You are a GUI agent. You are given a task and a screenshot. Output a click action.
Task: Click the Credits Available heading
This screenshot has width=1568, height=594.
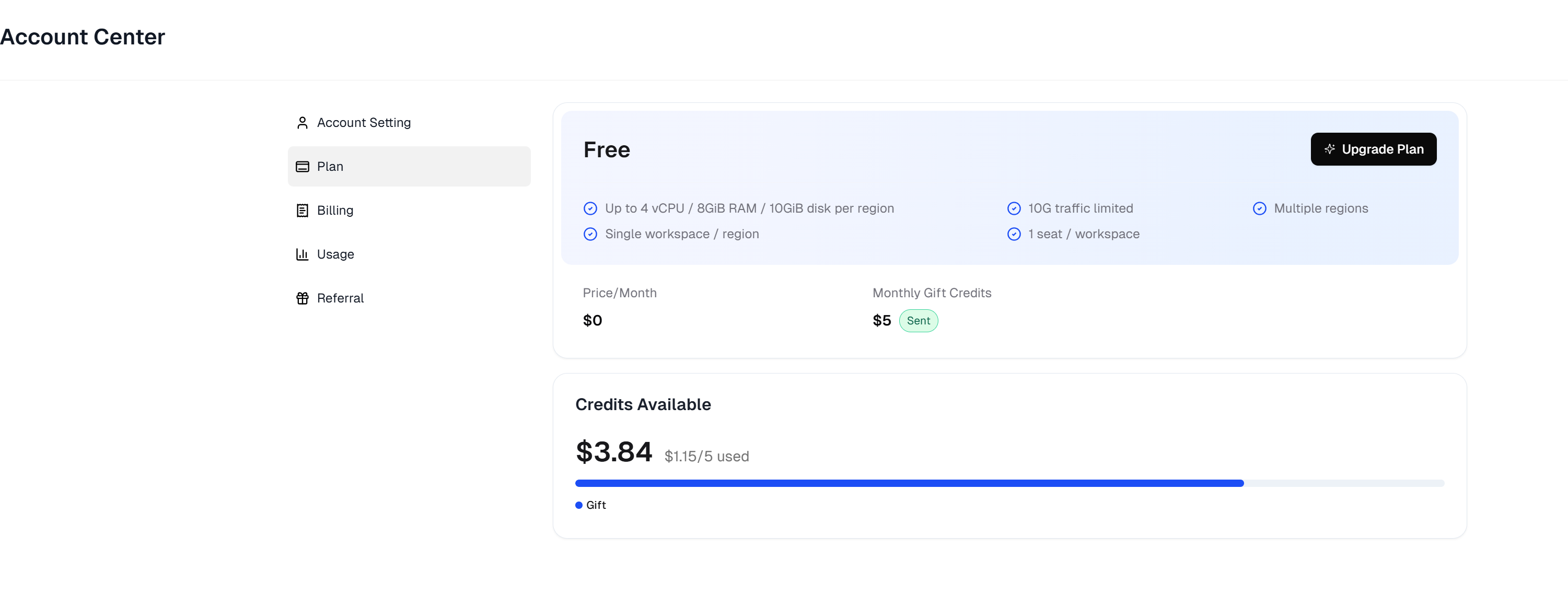point(643,405)
